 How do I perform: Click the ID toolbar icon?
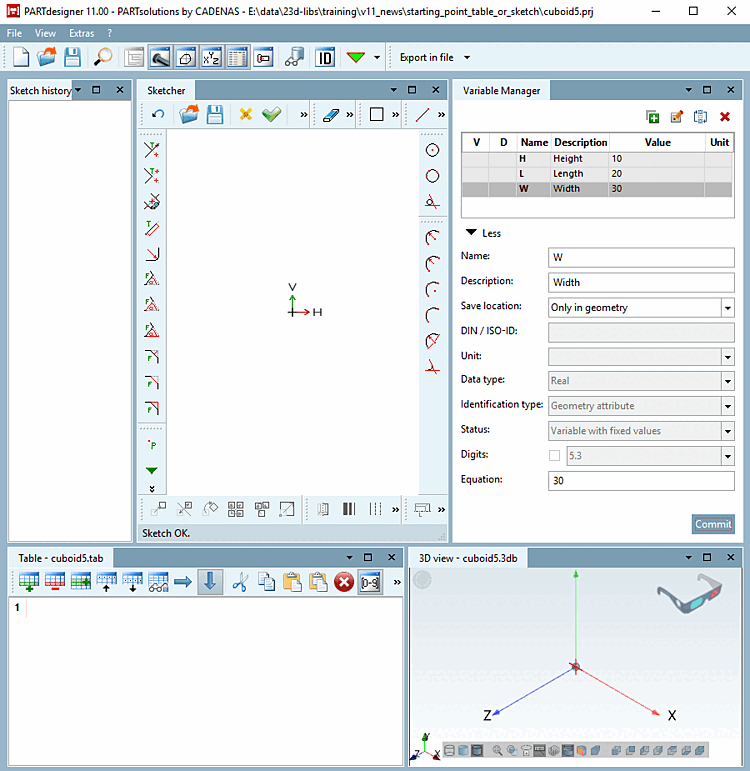click(x=325, y=58)
